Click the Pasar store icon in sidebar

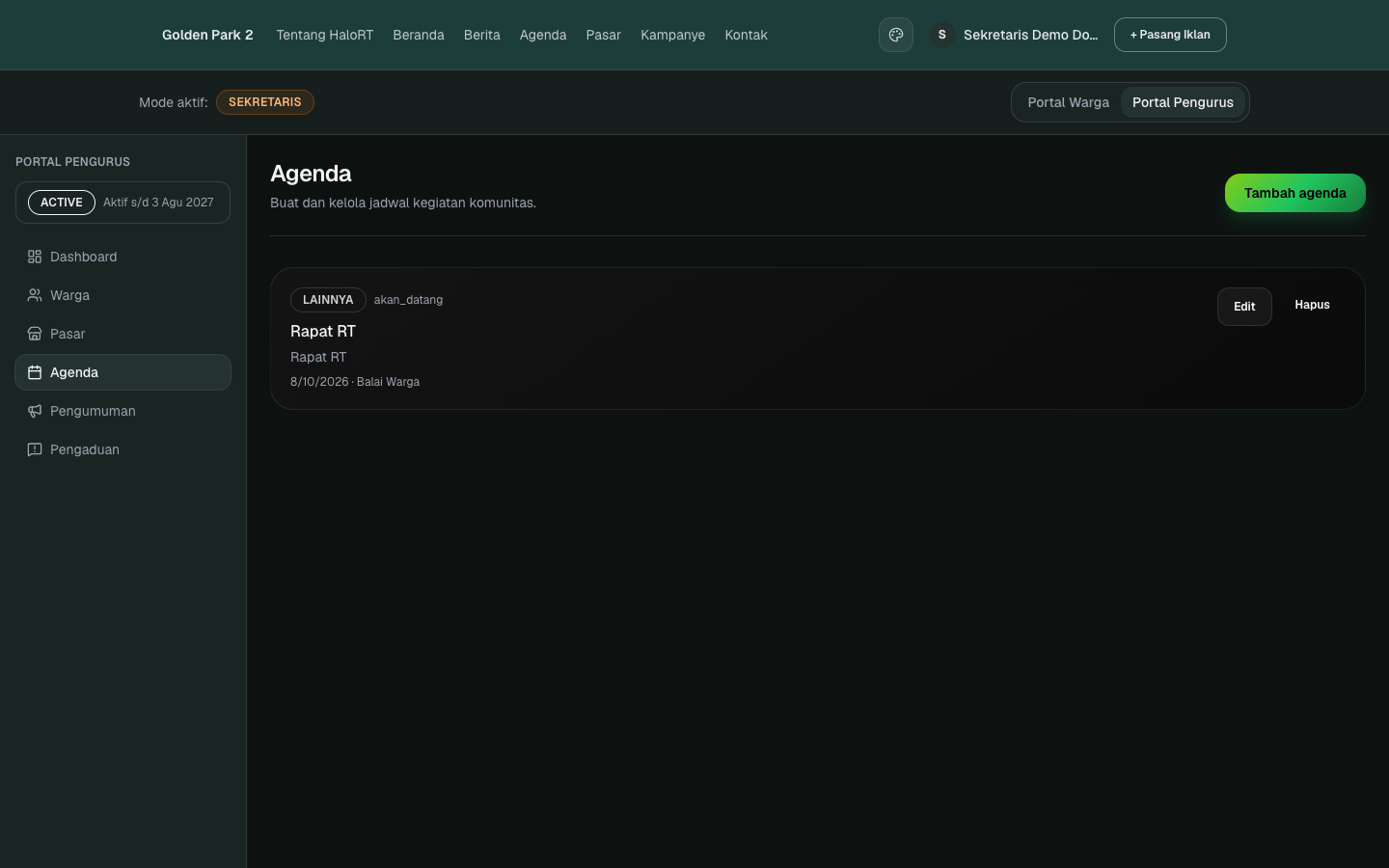(x=35, y=334)
